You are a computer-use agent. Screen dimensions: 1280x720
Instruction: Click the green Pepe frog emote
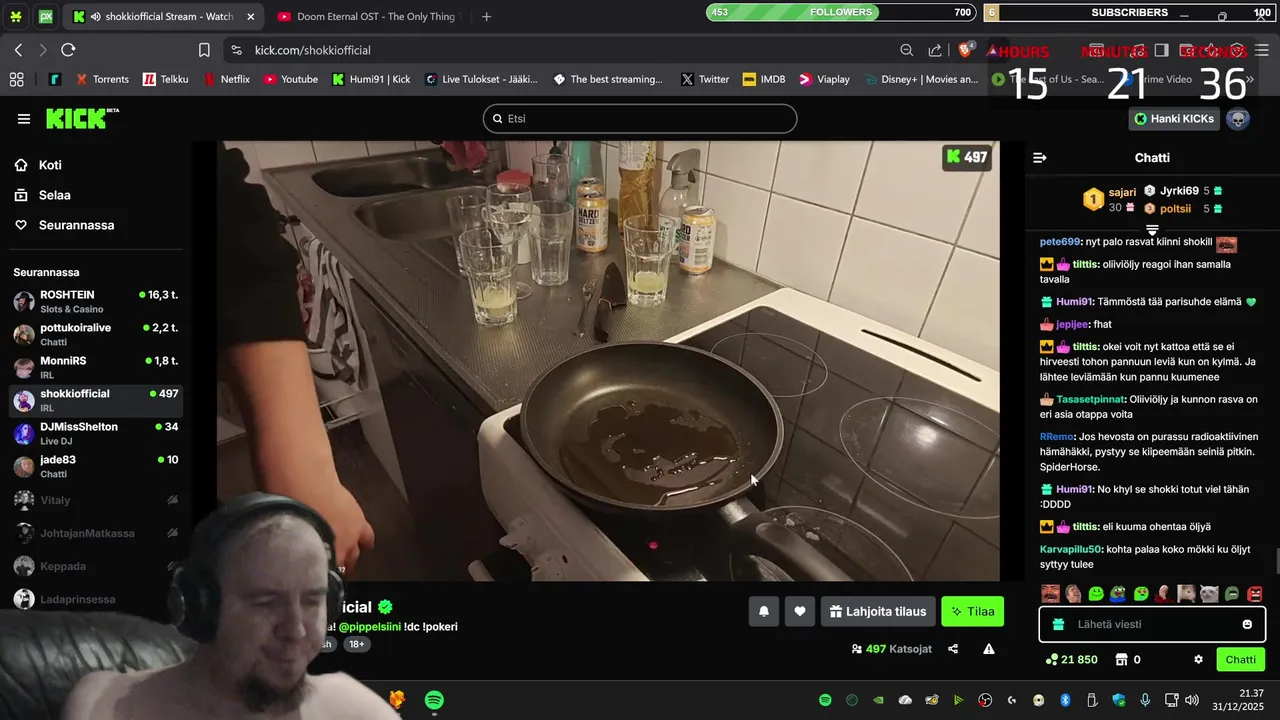1118,594
